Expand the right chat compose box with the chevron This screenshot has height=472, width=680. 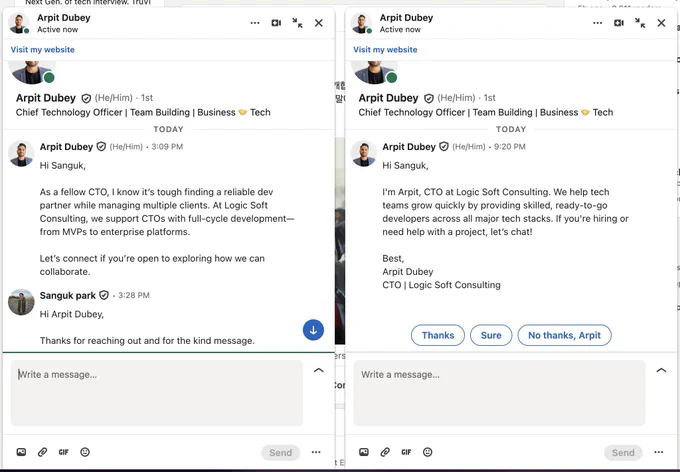click(661, 370)
